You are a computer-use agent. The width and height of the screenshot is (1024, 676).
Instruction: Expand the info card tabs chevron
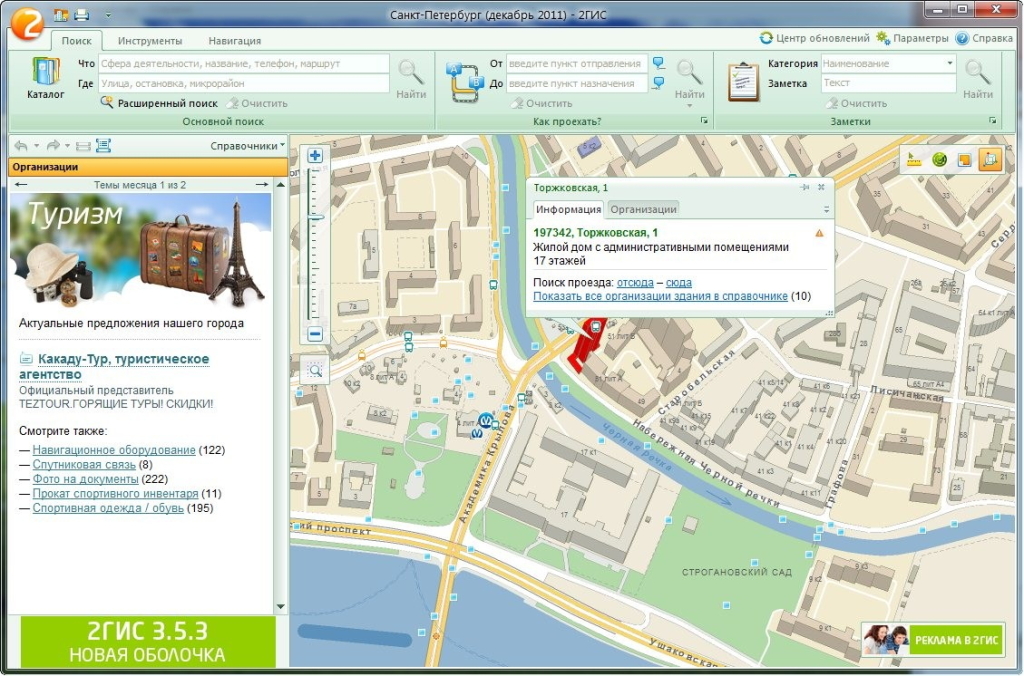coord(826,210)
